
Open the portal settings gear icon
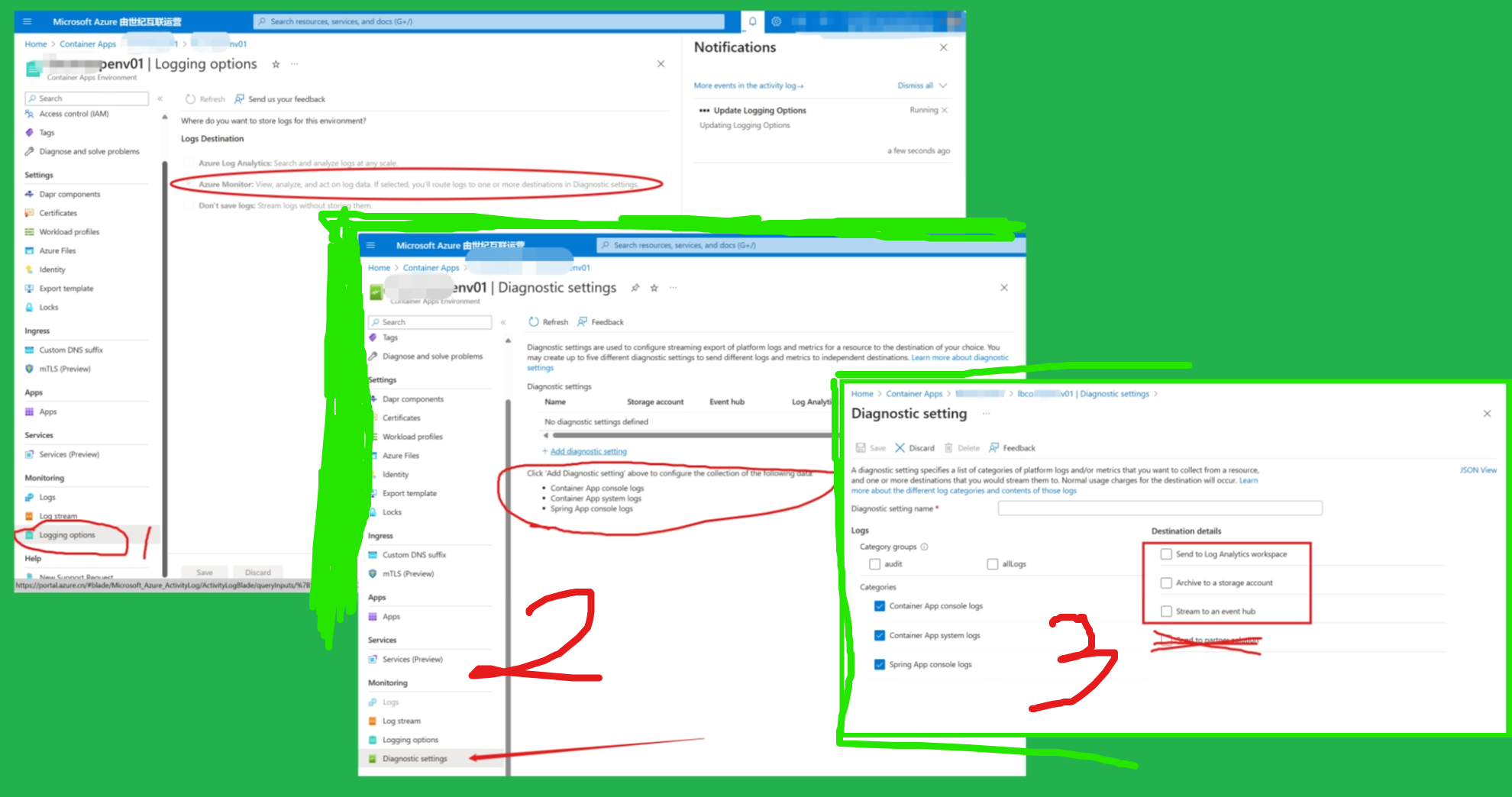click(776, 21)
